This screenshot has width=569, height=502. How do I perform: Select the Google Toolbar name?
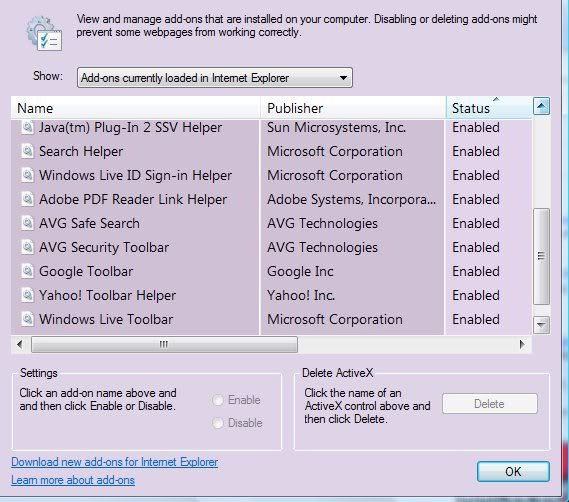coord(86,271)
